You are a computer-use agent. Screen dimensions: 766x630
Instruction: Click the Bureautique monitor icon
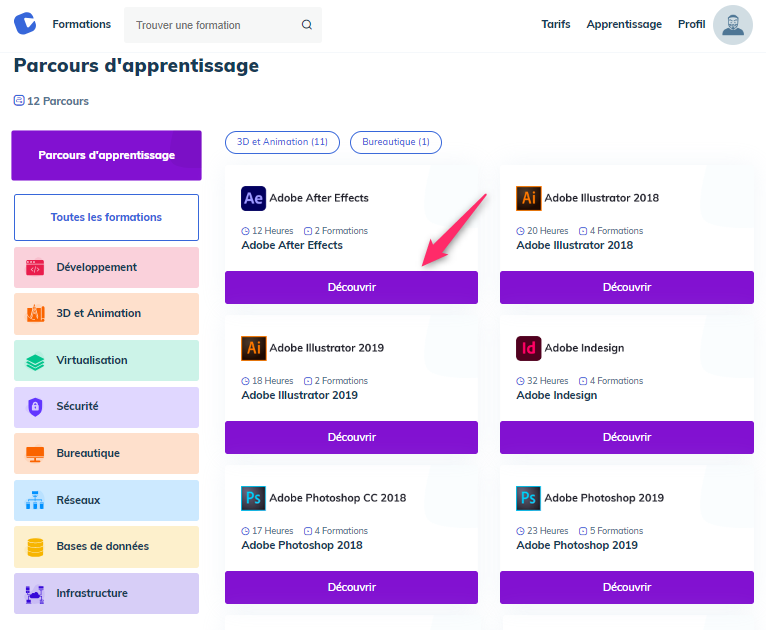pyautogui.click(x=35, y=454)
